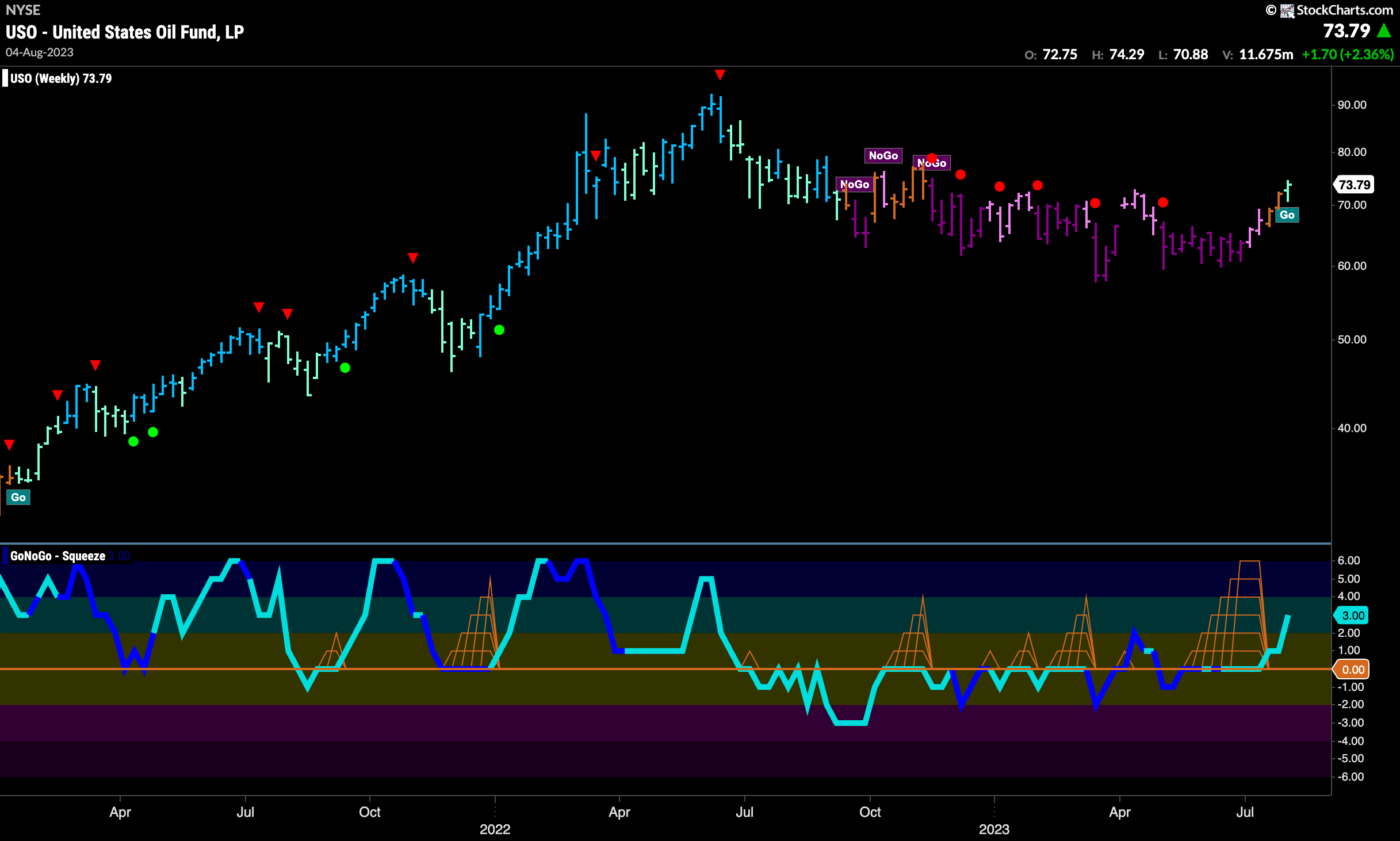
Task: Click the USO (Weekly) 73.79 legend label
Action: [61, 78]
